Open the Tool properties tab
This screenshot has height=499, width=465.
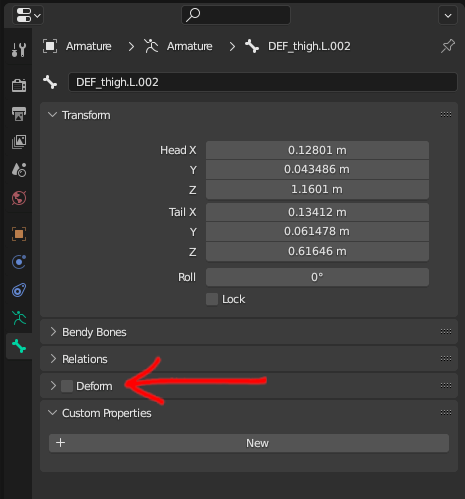pos(19,50)
